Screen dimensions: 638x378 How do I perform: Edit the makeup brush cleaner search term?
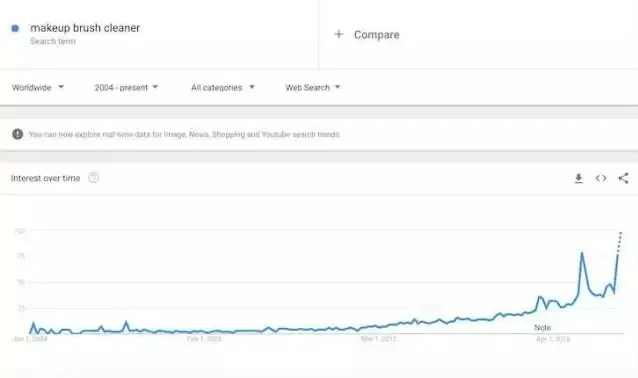tap(85, 28)
